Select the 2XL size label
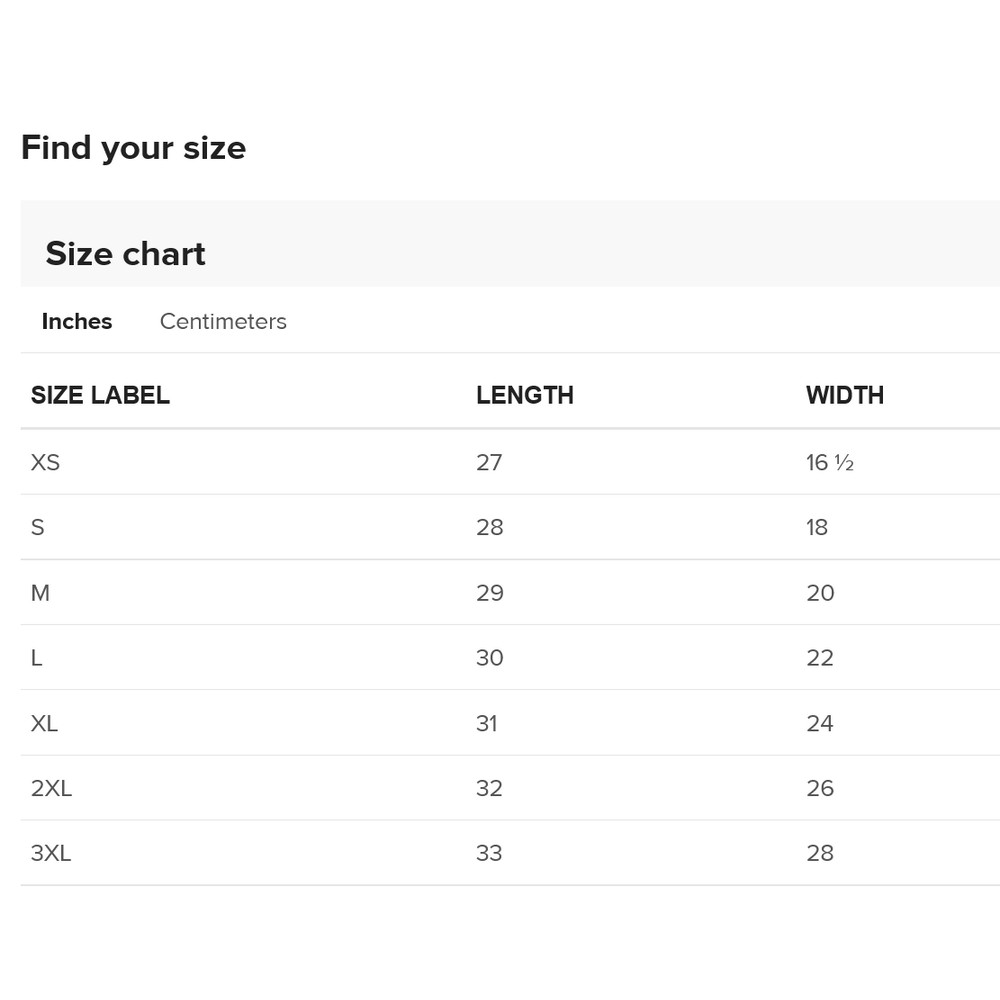 pyautogui.click(x=51, y=788)
